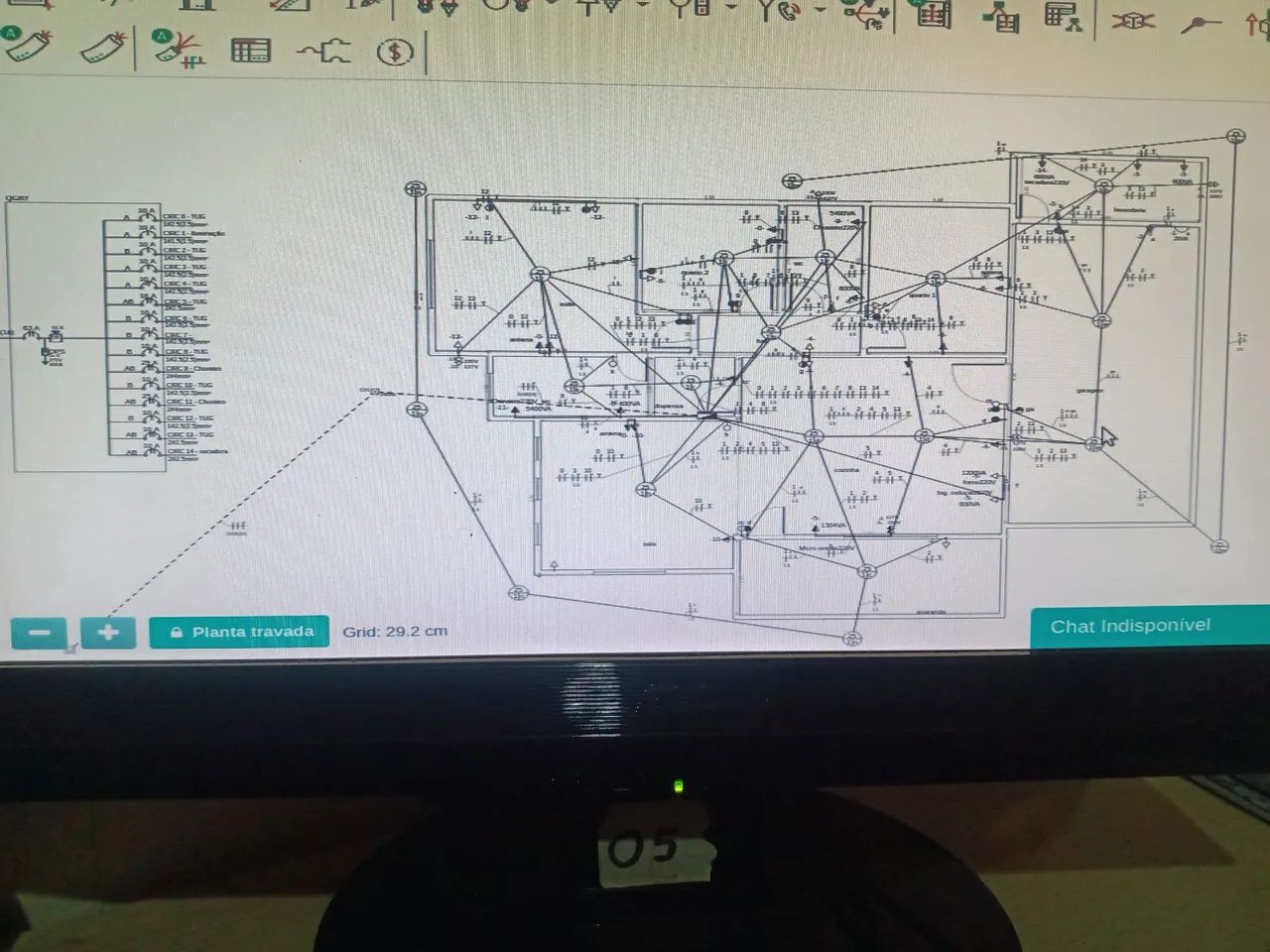Open the automatic panel schedule icon
The width and height of the screenshot is (1270, 952).
click(x=932, y=14)
